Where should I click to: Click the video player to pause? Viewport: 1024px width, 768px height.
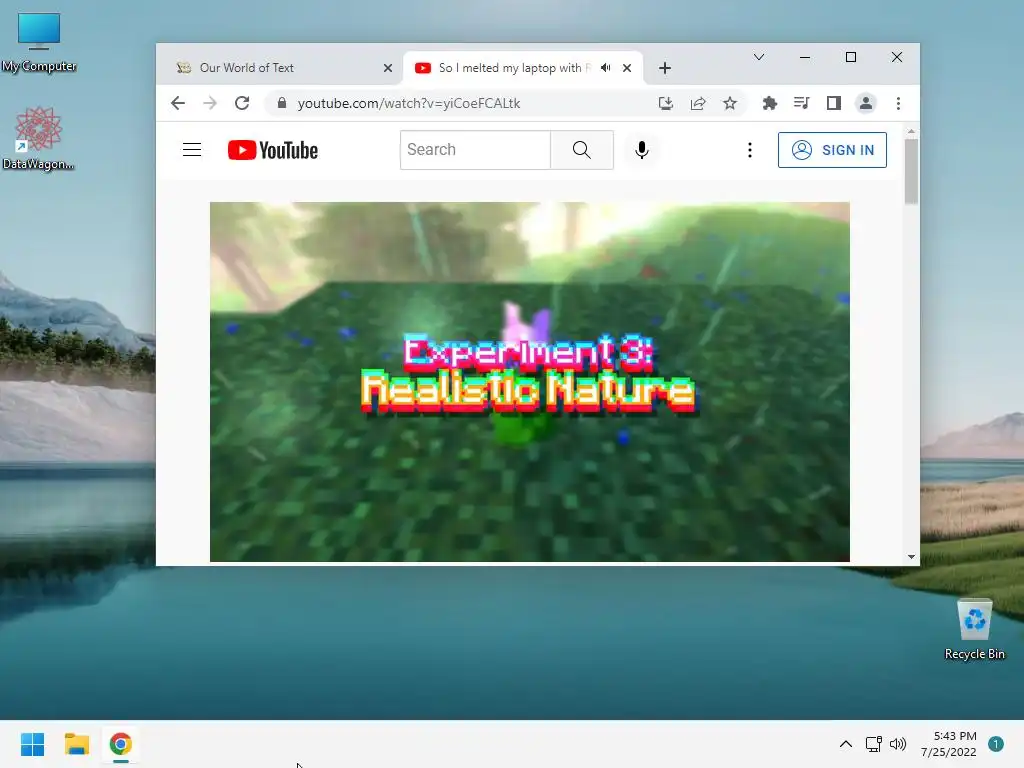click(530, 381)
